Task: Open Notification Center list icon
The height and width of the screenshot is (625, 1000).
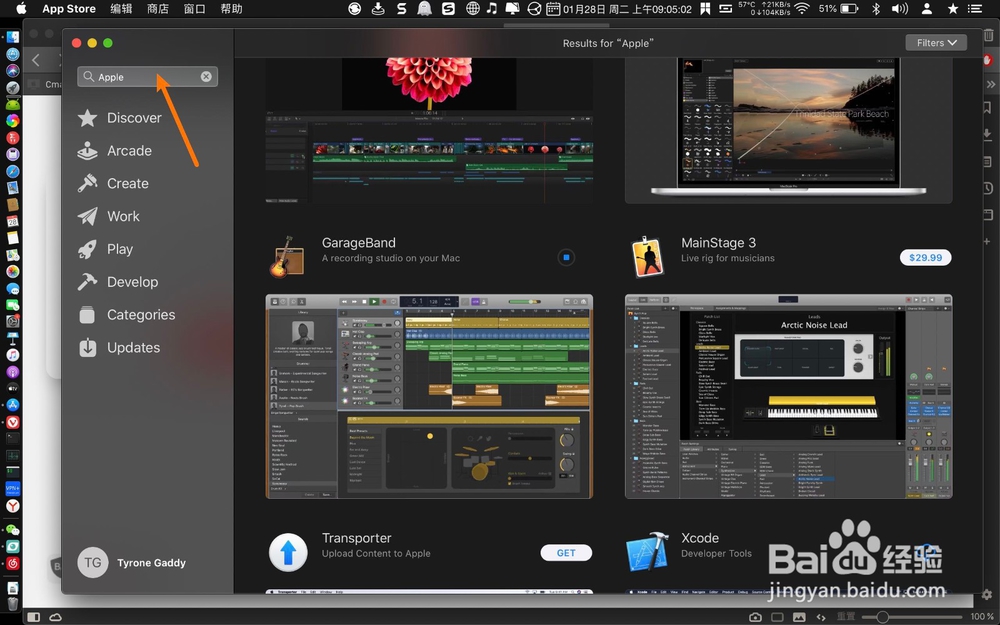Action: (x=974, y=8)
